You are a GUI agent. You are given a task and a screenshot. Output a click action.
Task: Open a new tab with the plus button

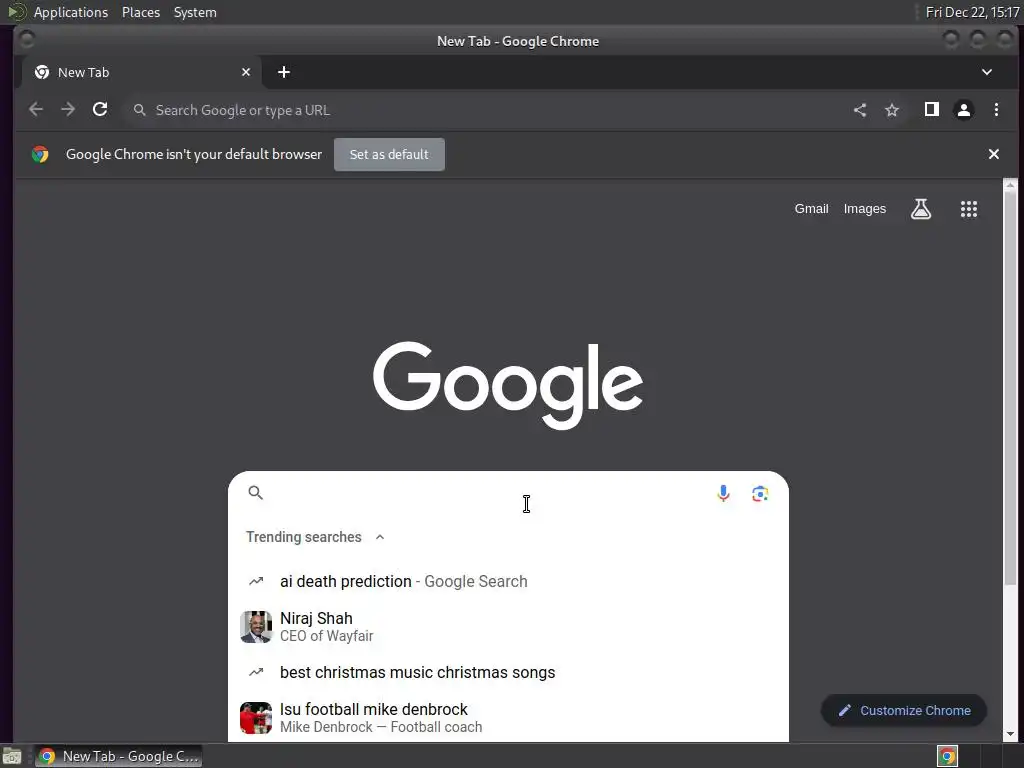point(283,72)
